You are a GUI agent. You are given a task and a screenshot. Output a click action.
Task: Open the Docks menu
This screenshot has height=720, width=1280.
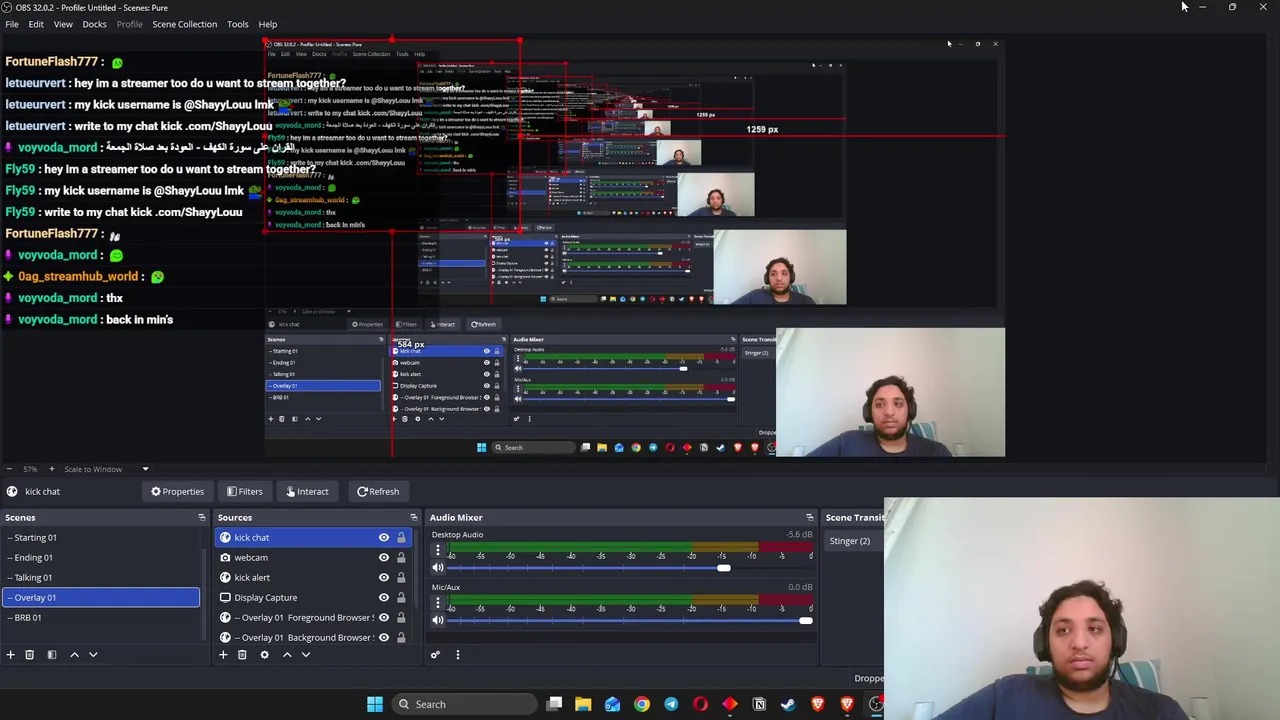(x=94, y=24)
